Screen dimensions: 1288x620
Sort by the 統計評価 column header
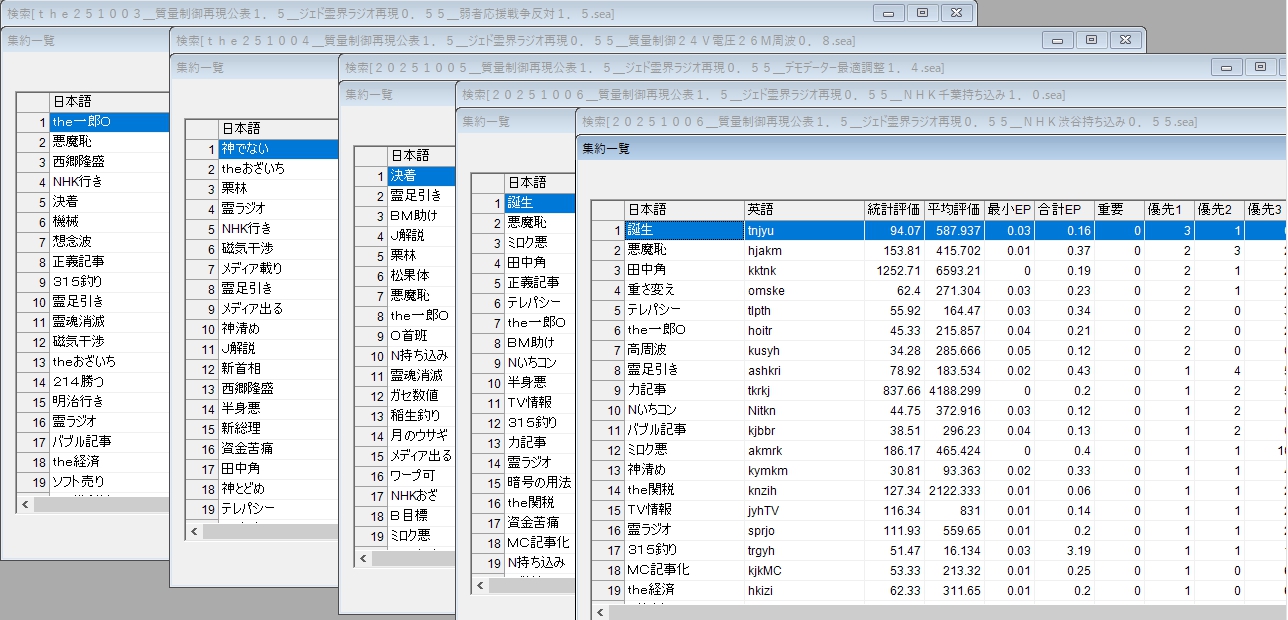coord(893,210)
